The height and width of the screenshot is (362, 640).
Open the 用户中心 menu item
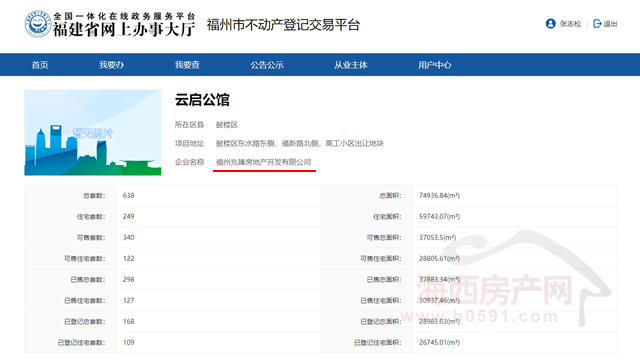[434, 65]
